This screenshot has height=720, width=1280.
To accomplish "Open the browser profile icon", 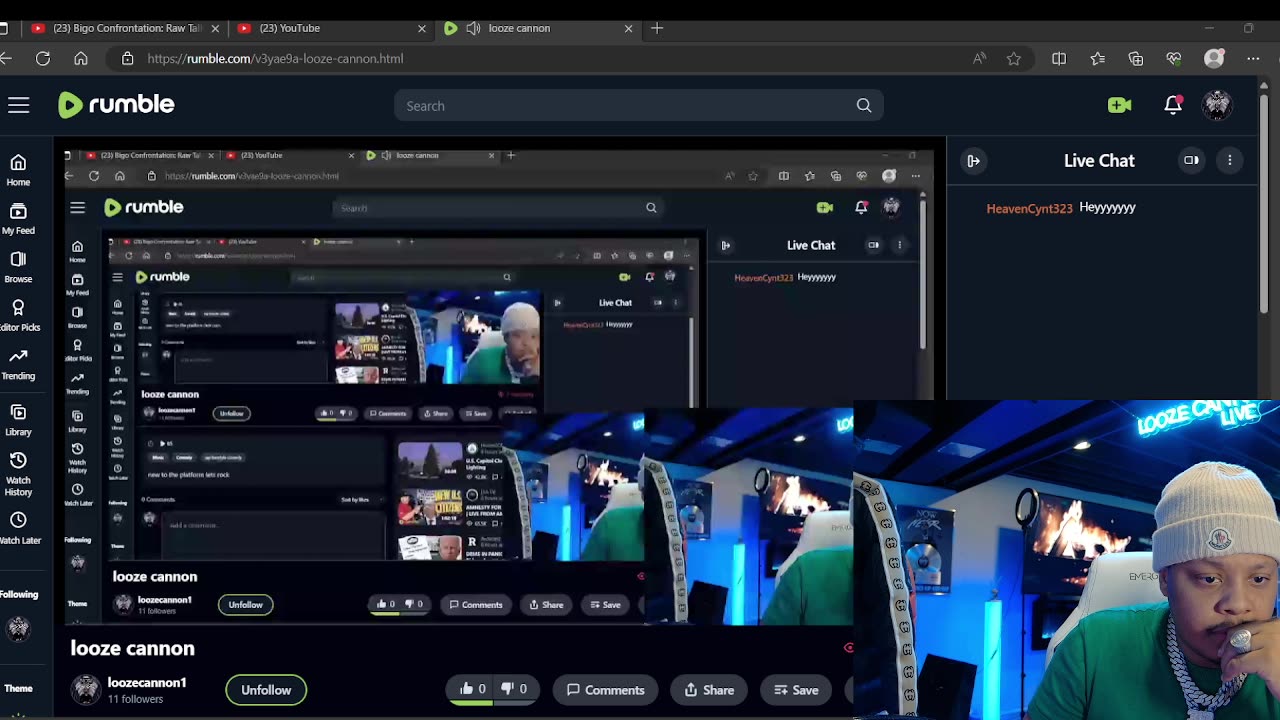I will 1214,59.
